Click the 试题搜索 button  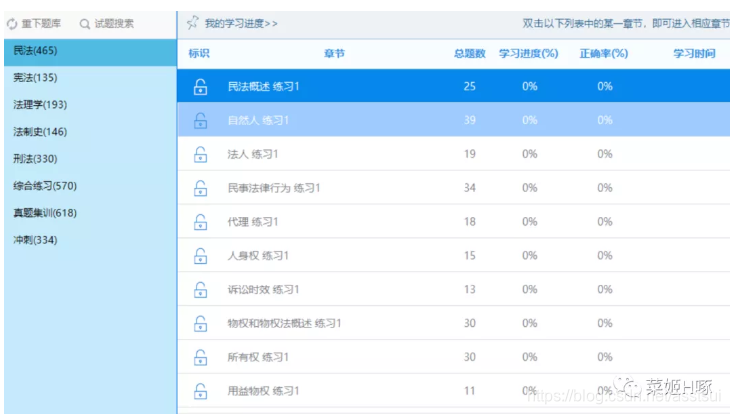(x=107, y=24)
